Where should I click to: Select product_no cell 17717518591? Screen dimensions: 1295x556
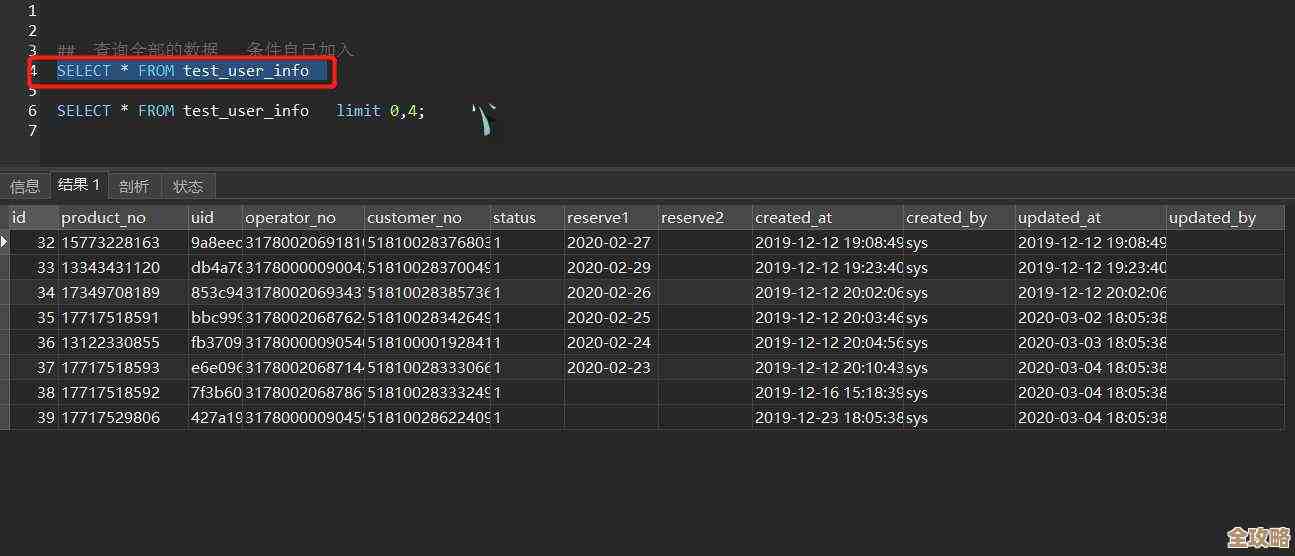[x=123, y=318]
